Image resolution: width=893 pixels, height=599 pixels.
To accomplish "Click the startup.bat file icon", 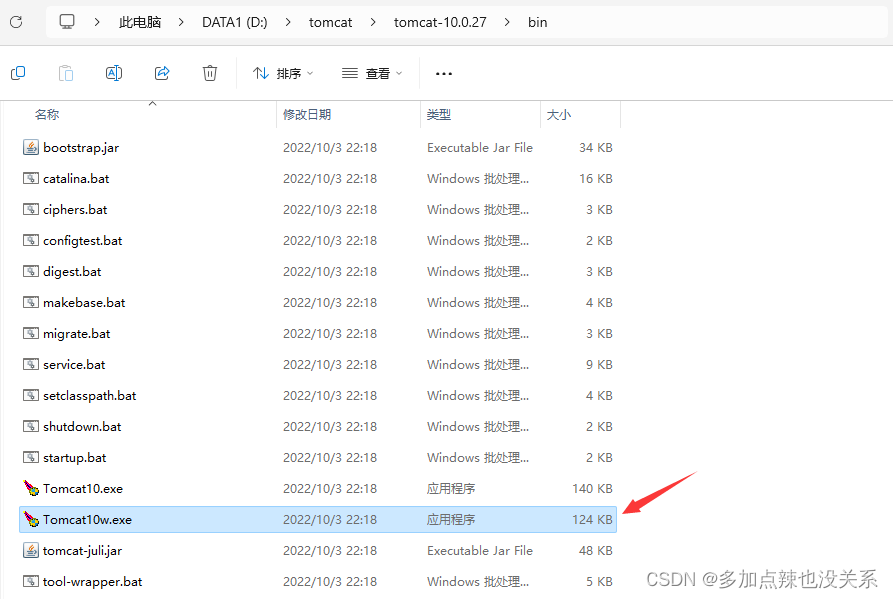I will (x=31, y=457).
